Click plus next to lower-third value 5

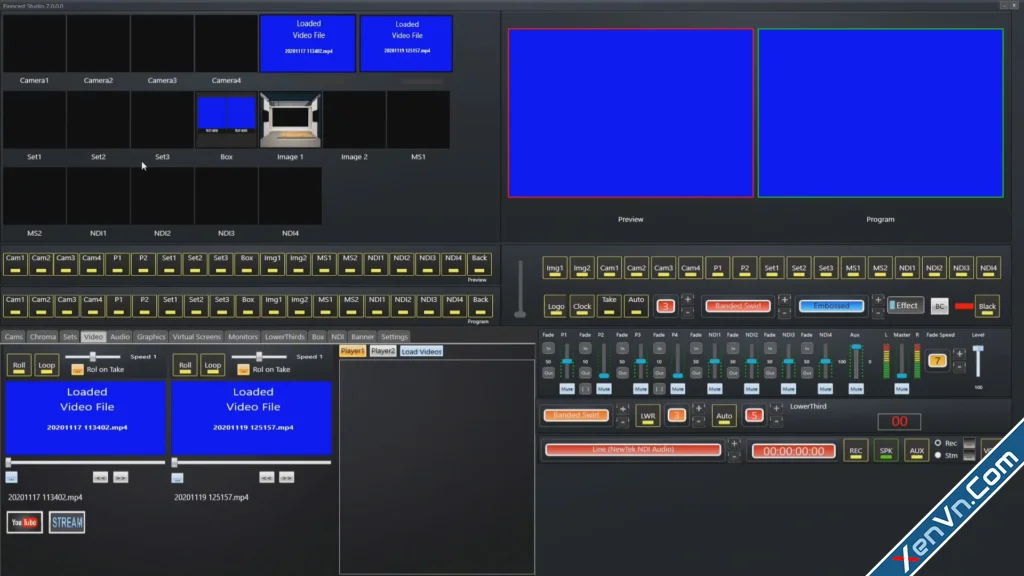click(776, 409)
